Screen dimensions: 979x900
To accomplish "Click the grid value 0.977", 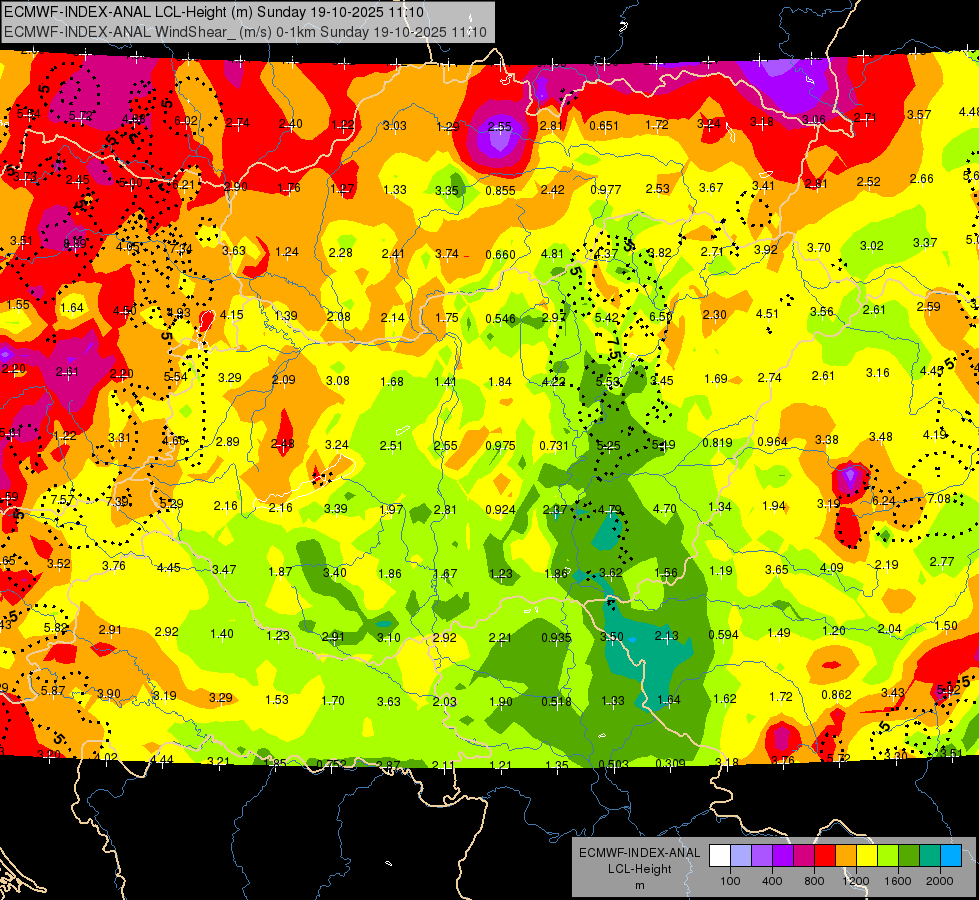I will (x=606, y=189).
